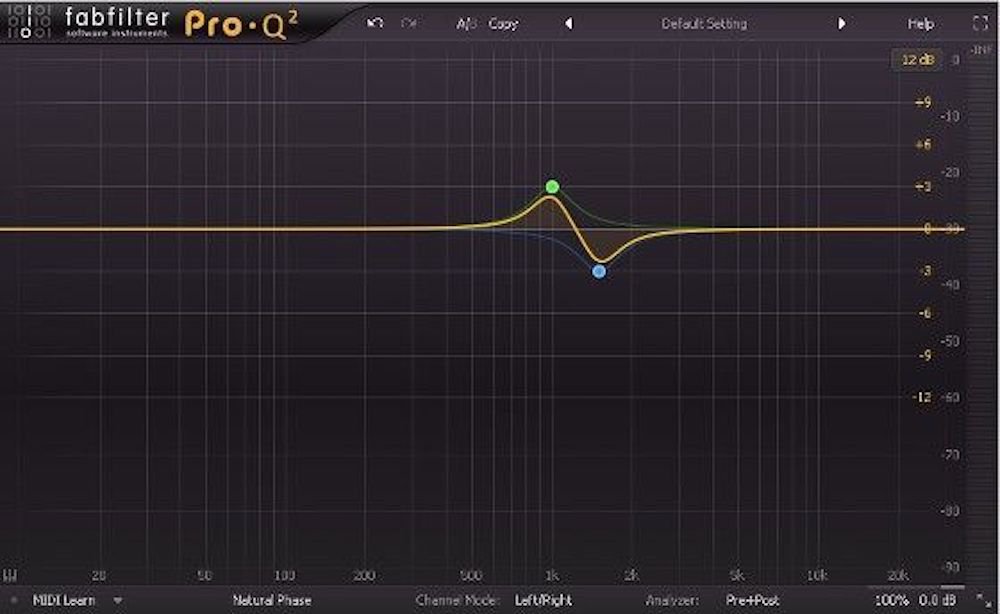
Task: Open the Left/Right channel mode menu
Action: (545, 601)
